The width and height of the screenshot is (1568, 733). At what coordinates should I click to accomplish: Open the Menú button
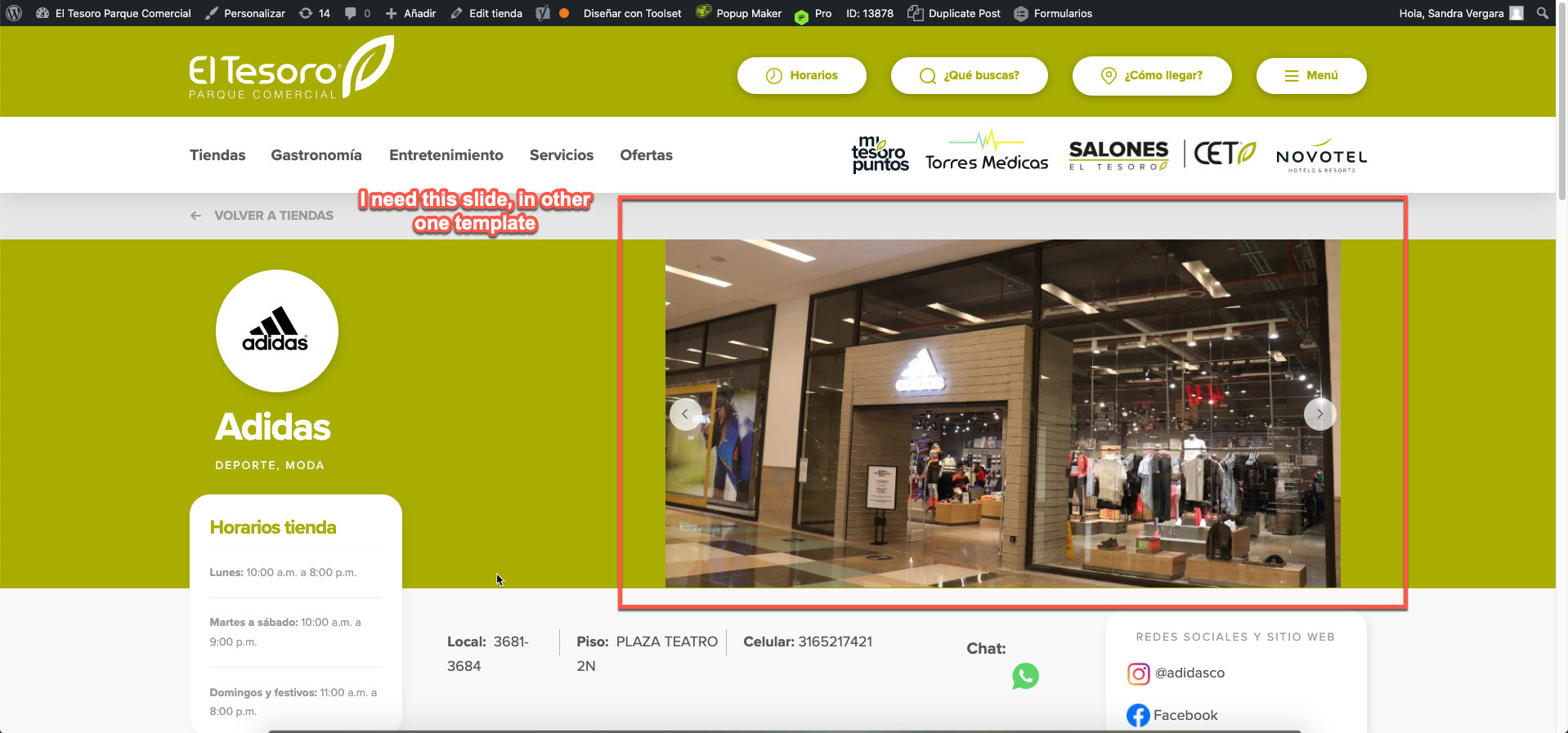point(1311,75)
